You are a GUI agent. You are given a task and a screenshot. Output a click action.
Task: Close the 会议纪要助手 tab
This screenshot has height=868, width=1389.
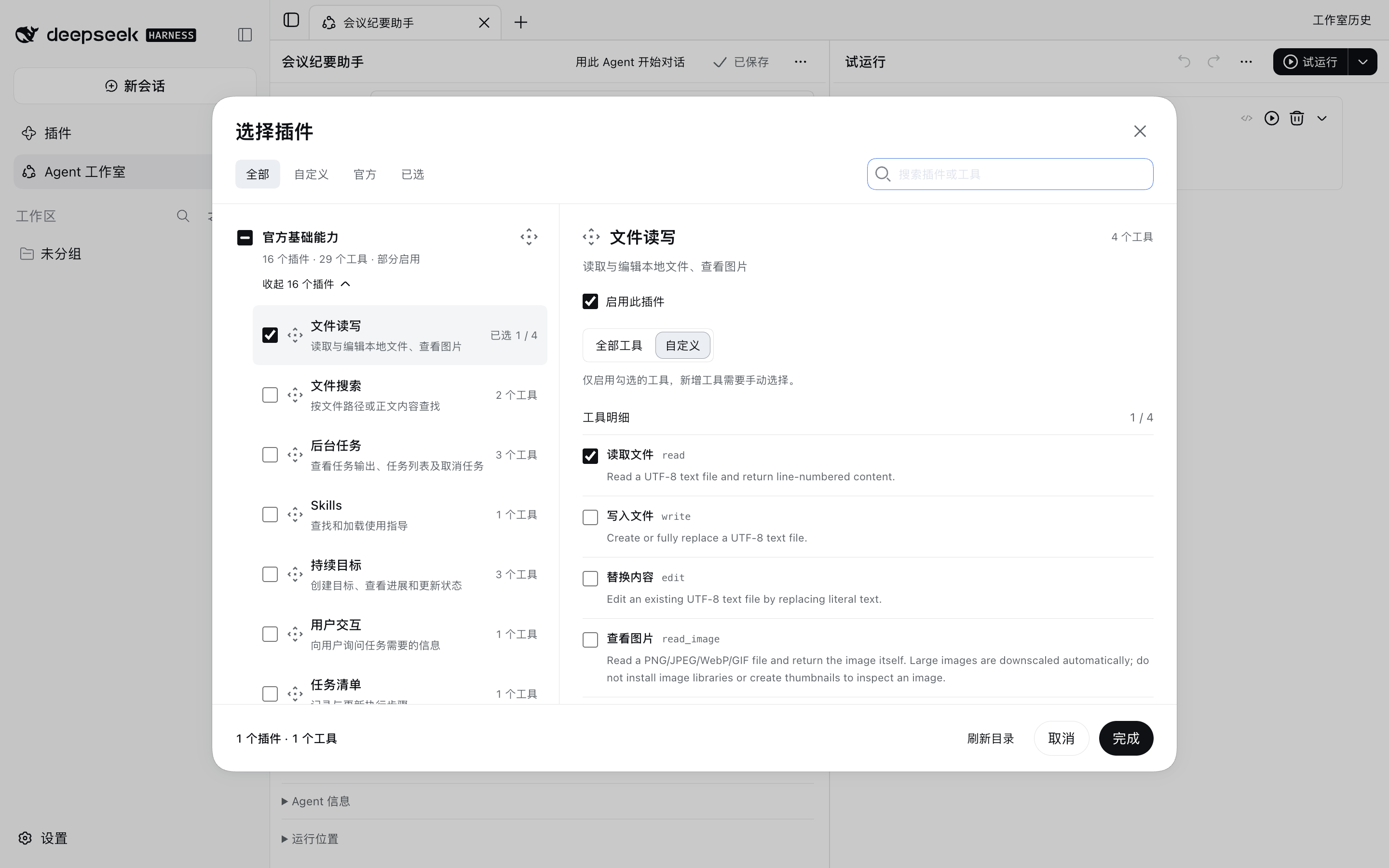click(x=484, y=22)
